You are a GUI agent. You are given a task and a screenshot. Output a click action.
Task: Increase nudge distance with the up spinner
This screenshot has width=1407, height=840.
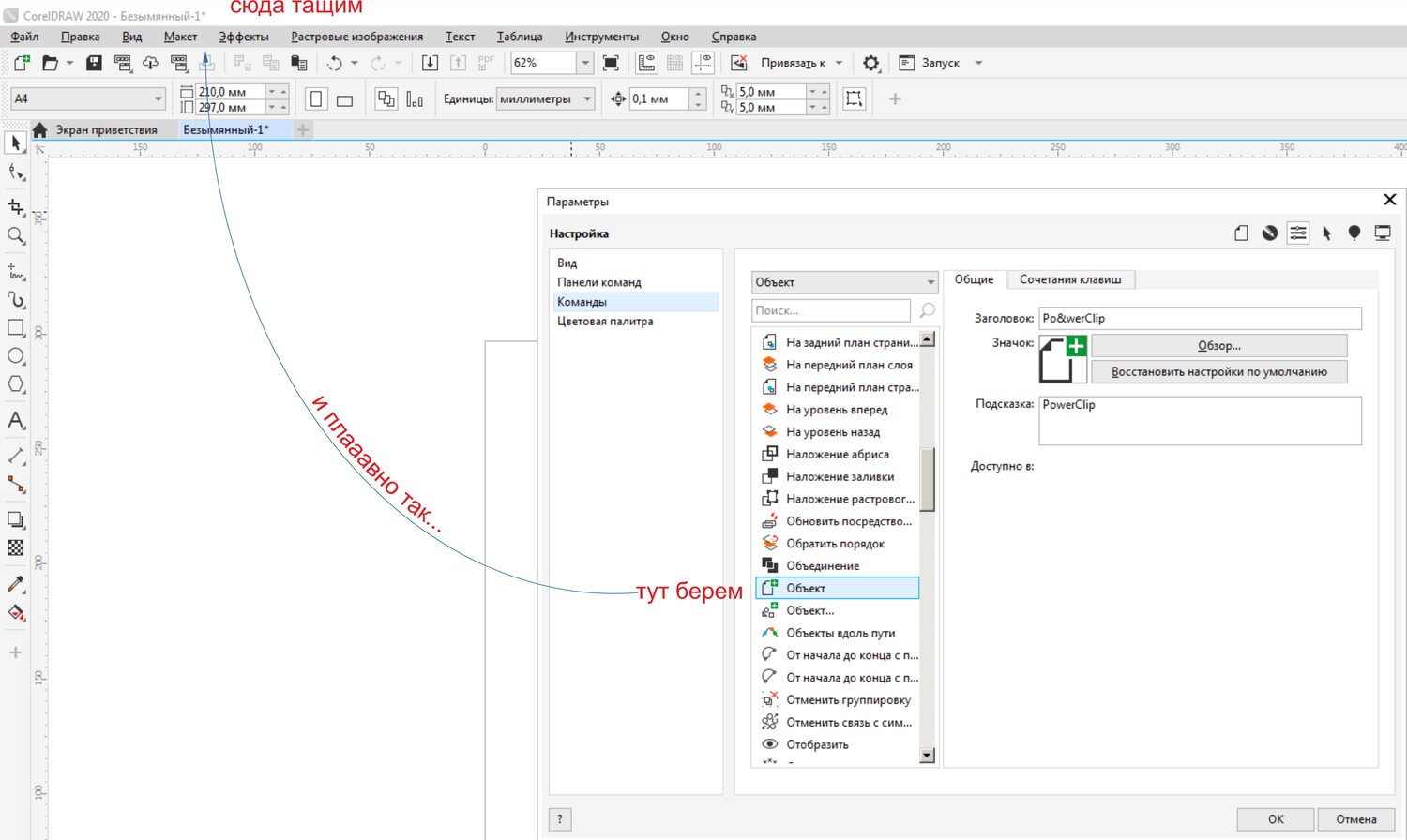click(698, 93)
